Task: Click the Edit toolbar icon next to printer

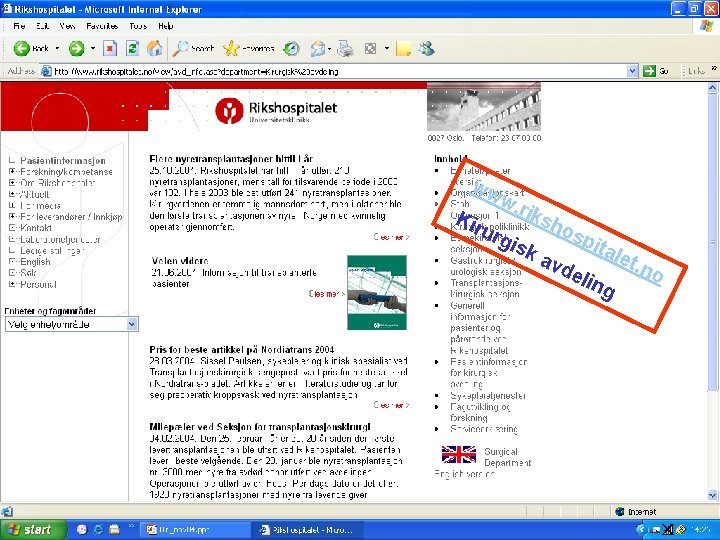Action: 370,48
